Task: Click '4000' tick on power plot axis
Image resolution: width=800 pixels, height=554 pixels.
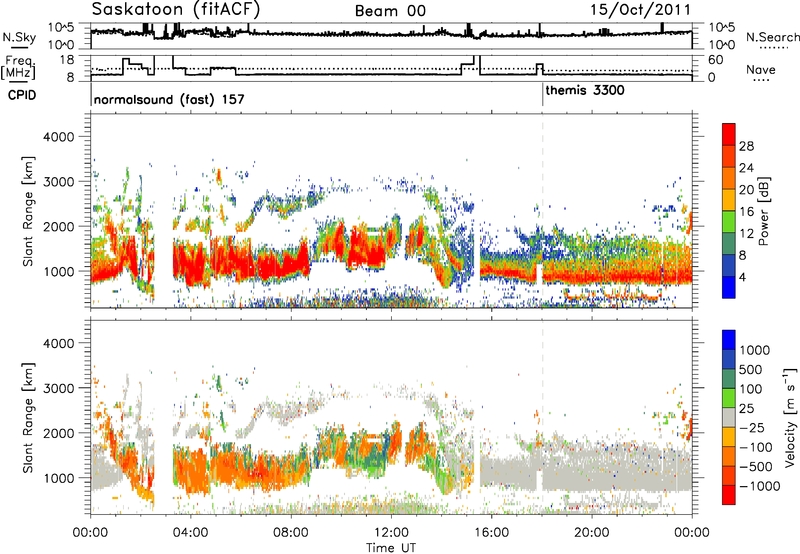Action: pos(59,137)
